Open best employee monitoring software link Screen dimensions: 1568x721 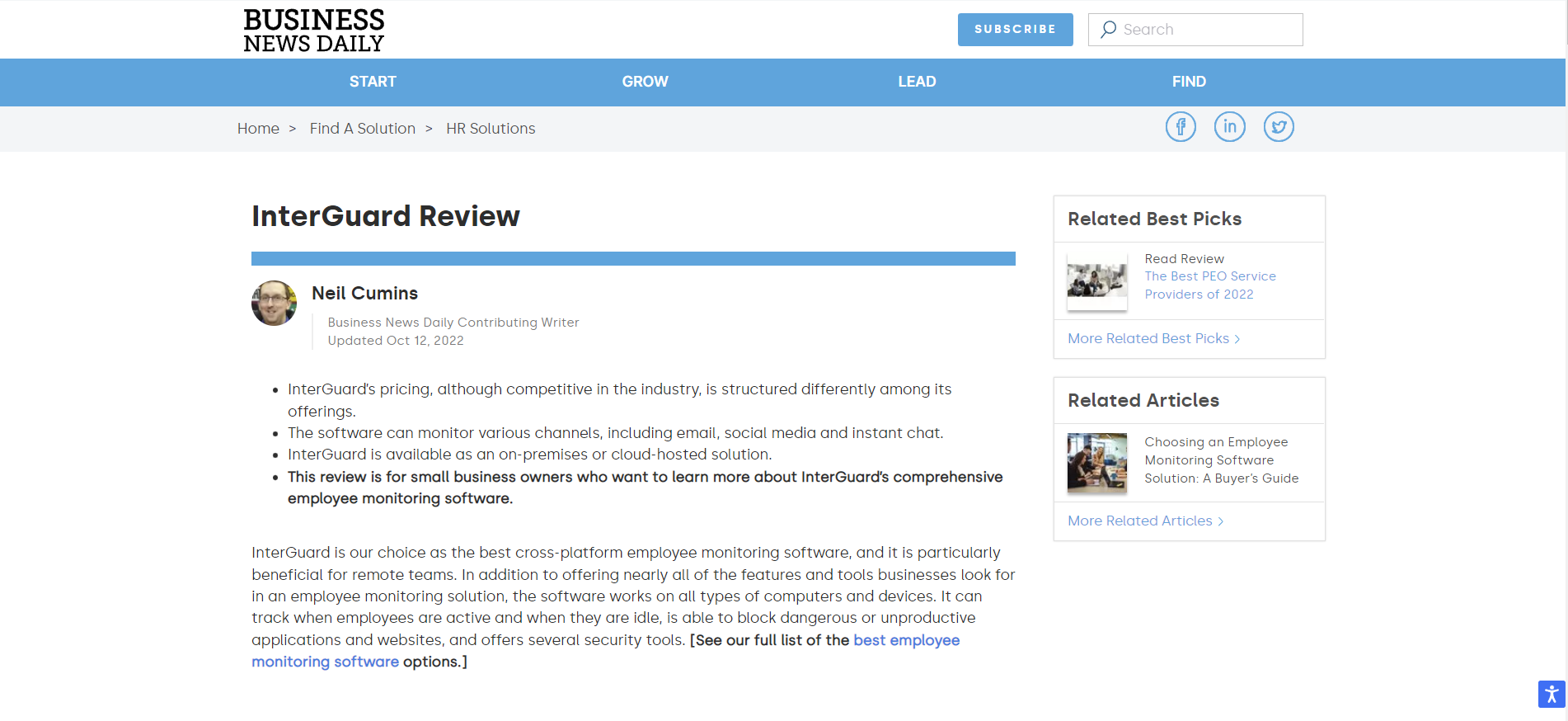[x=906, y=640]
